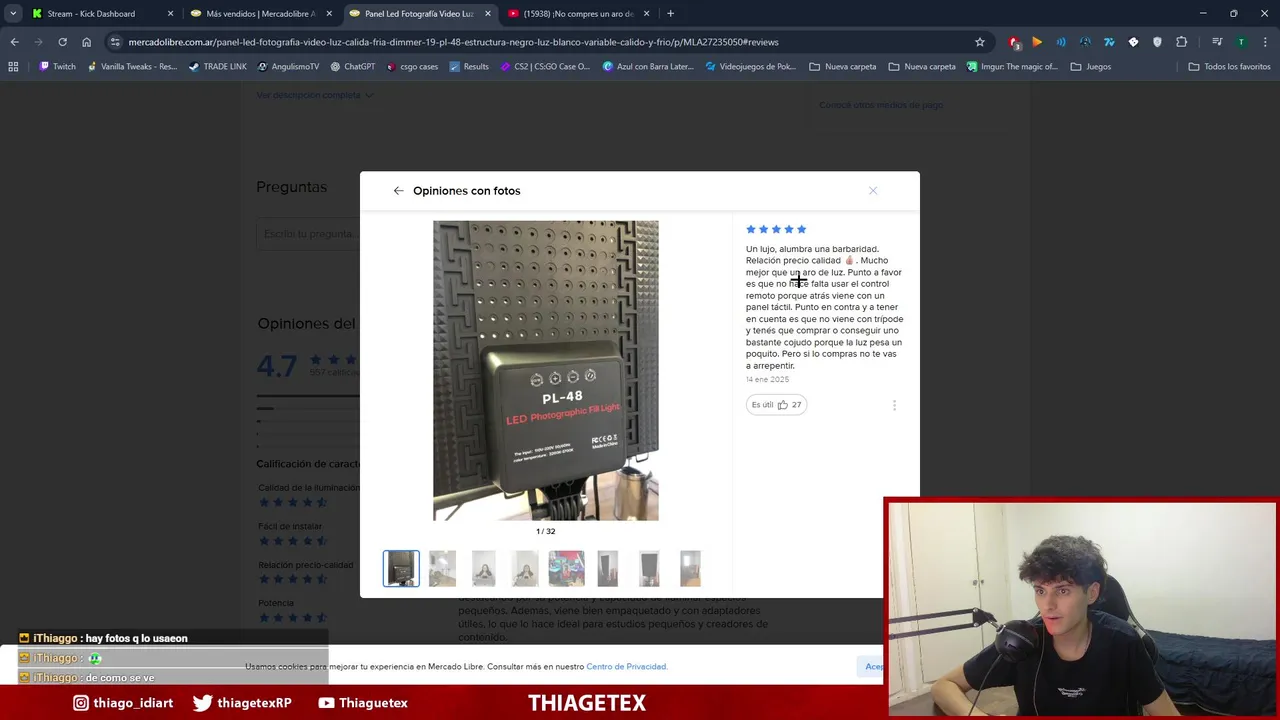The height and width of the screenshot is (720, 1280).
Task: Open the apps grid in bookmarks bar
Action: 13,67
